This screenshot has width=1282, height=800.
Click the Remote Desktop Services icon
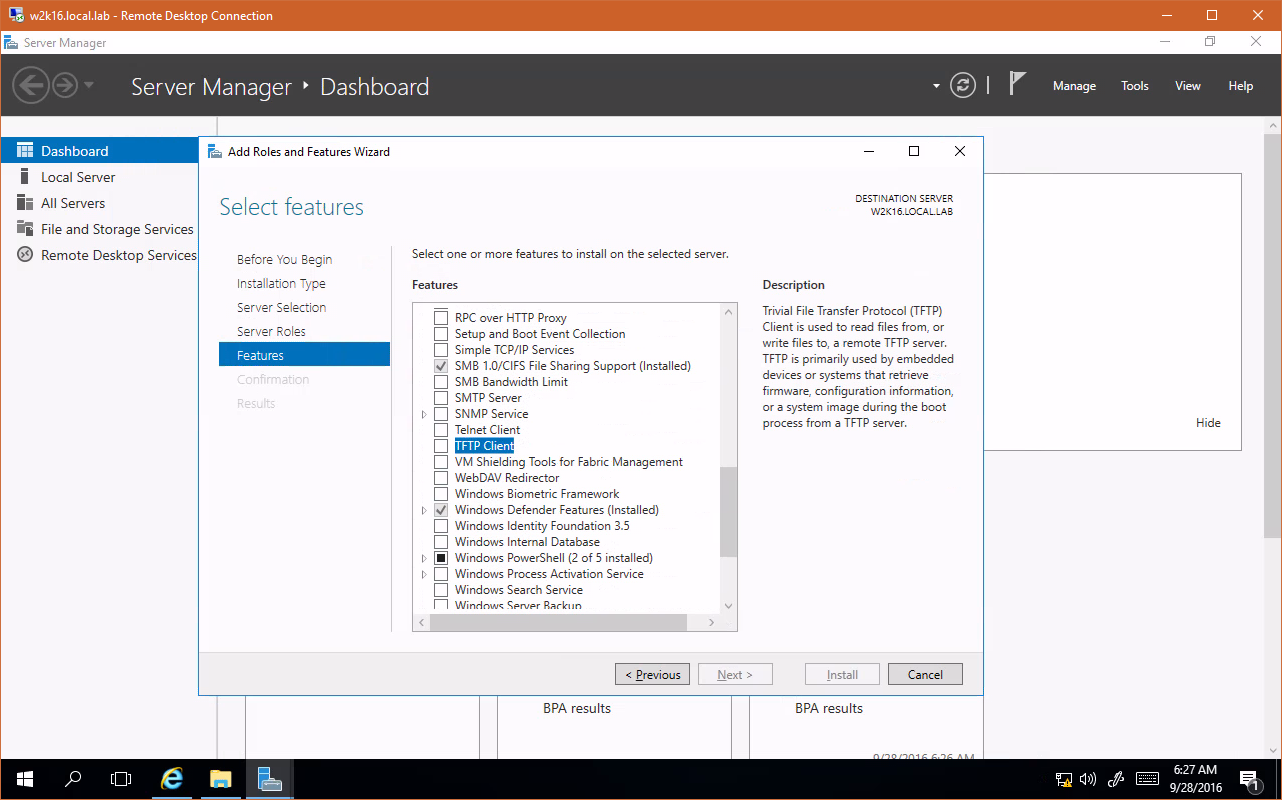25,255
